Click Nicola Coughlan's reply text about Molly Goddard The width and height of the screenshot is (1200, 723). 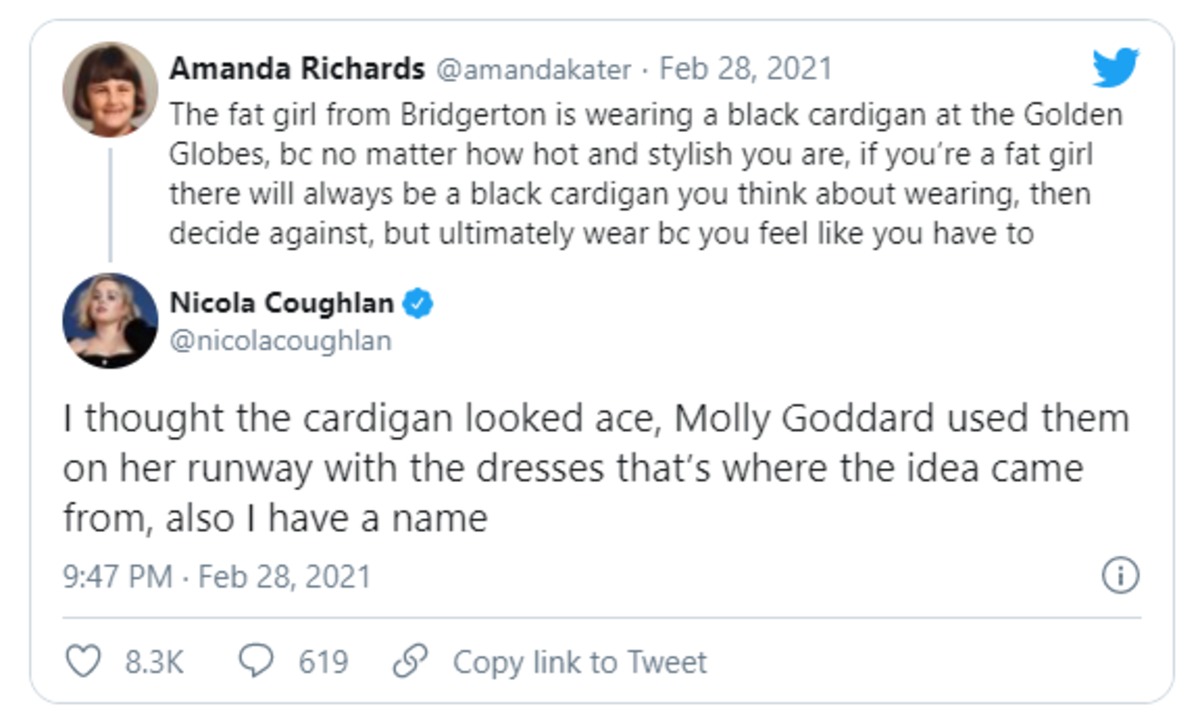click(x=595, y=467)
